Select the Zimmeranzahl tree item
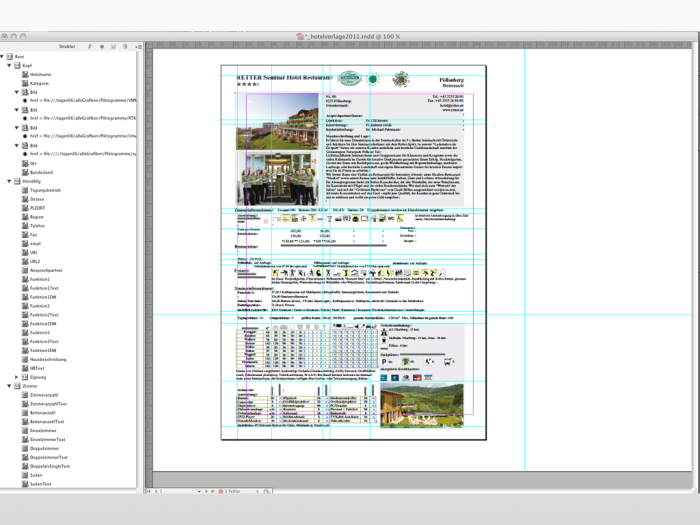This screenshot has height=525, width=700. [44, 395]
